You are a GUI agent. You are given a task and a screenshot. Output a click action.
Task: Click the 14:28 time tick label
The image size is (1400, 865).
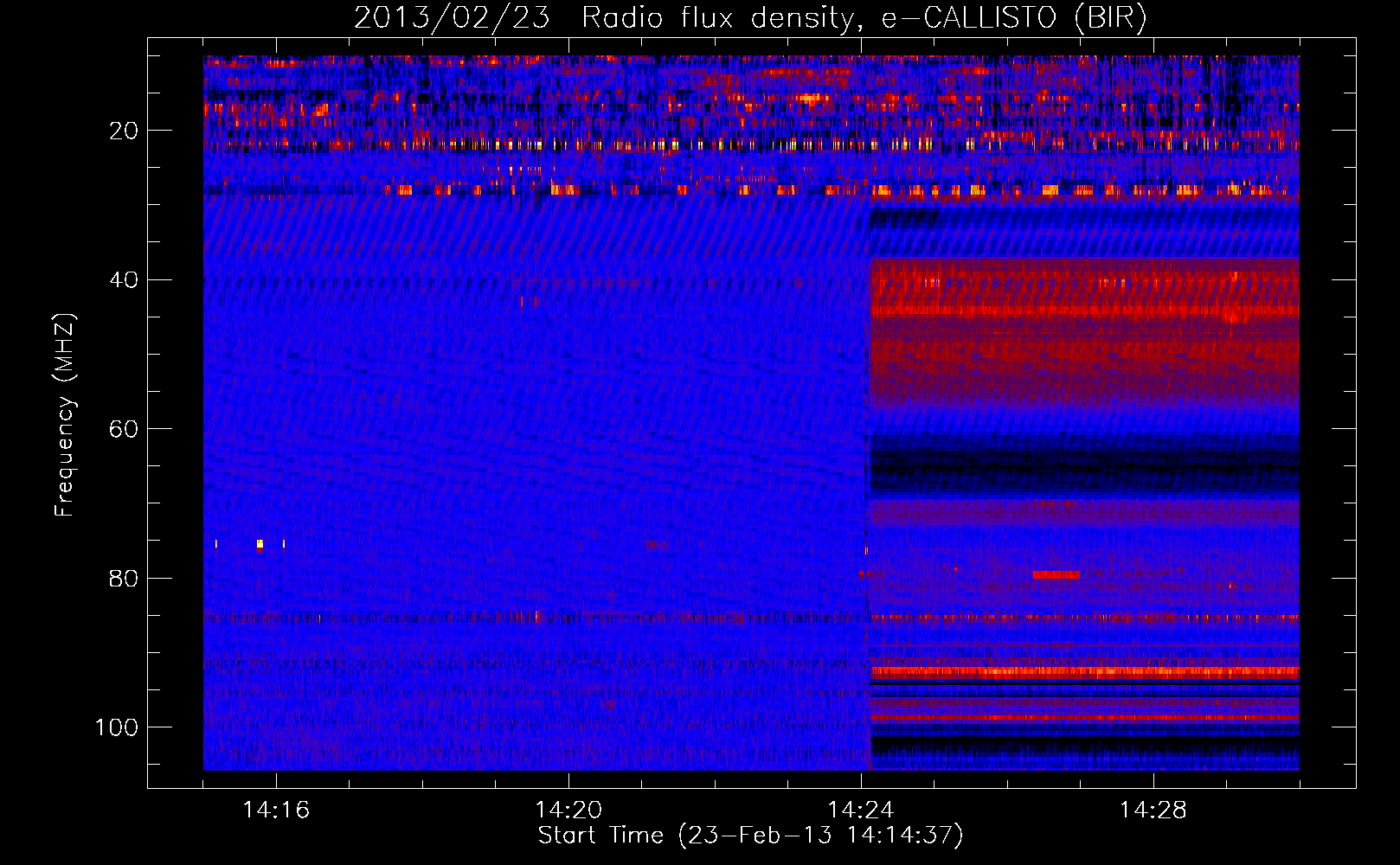tap(1153, 811)
